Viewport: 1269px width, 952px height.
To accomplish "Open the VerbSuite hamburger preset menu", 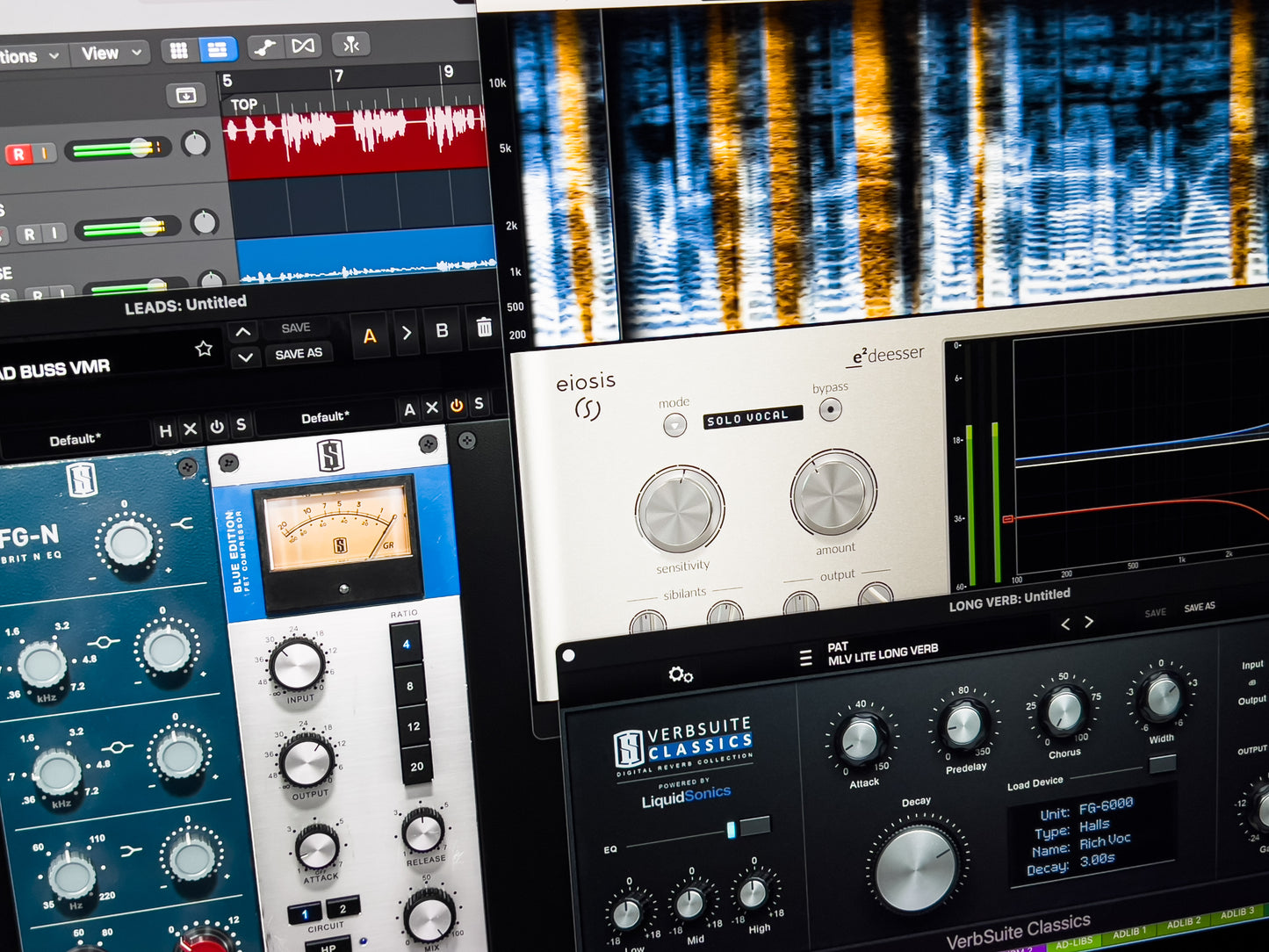I will [x=805, y=658].
